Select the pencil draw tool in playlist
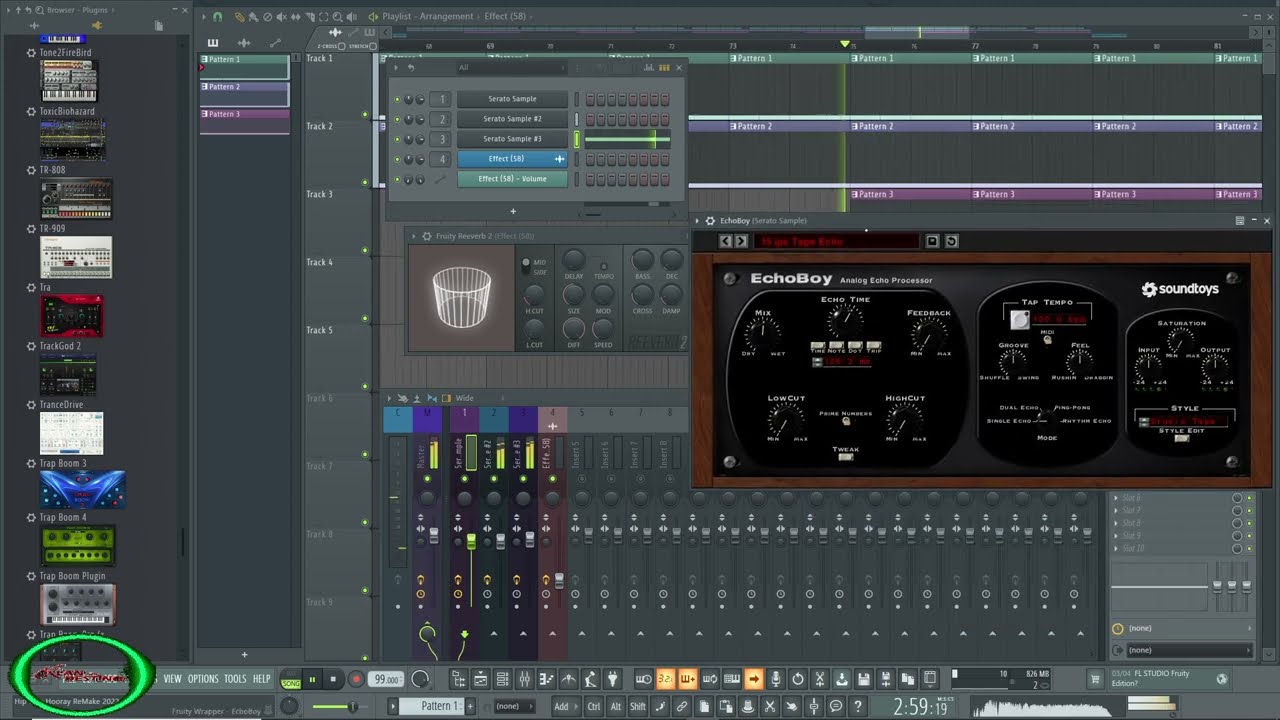 coord(239,16)
